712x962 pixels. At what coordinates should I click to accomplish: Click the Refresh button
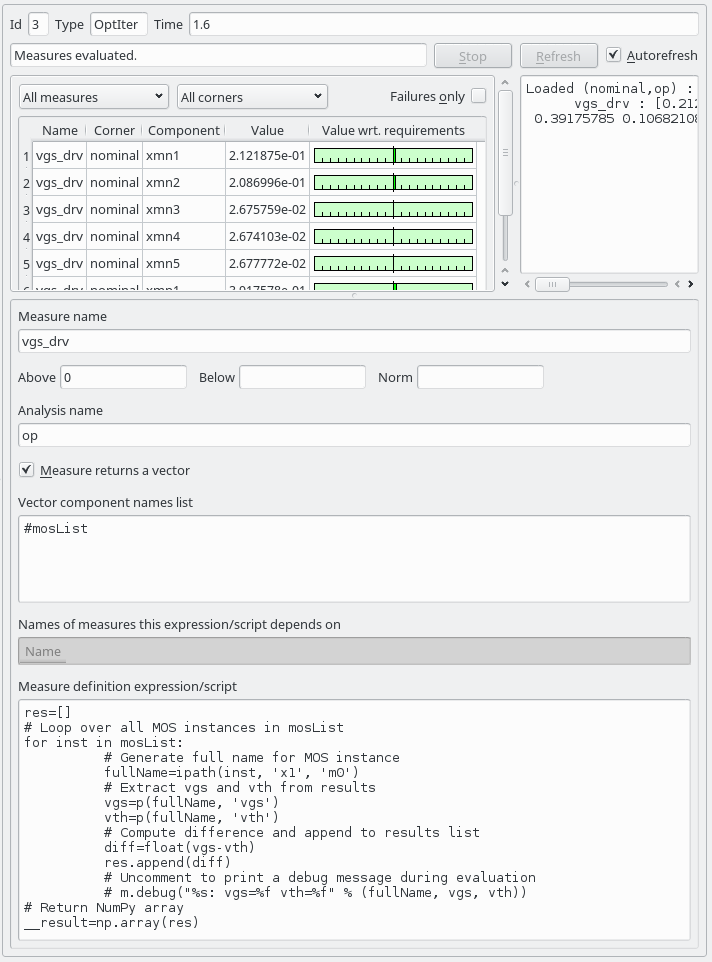pos(558,56)
